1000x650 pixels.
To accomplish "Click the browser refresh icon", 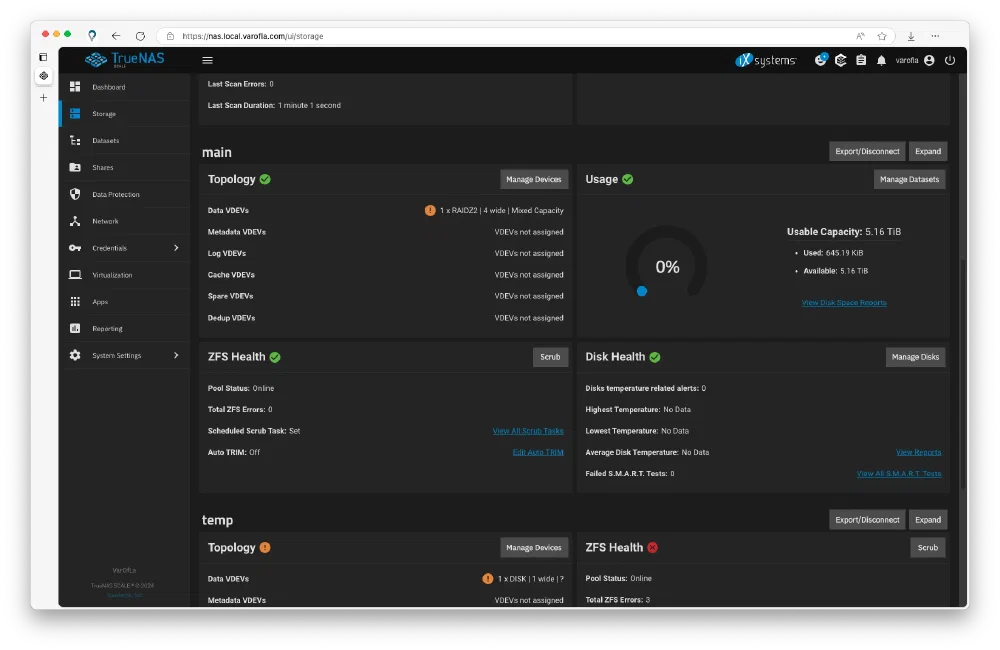I will click(x=140, y=36).
